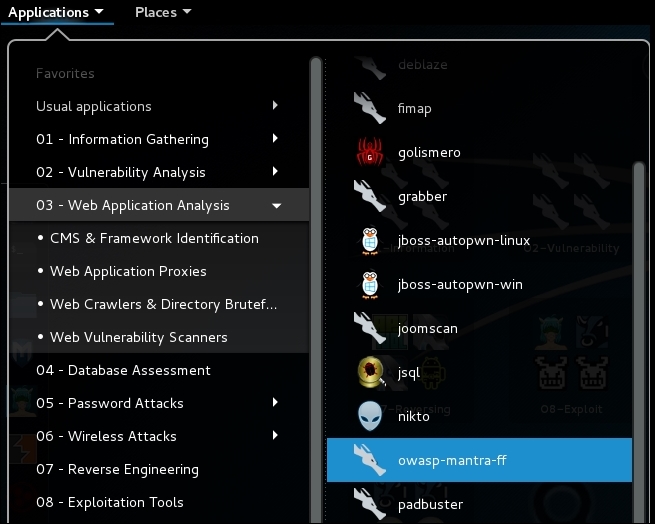Expand arrow beside Wireless Attacks
Image resolution: width=655 pixels, height=524 pixels.
click(275, 435)
